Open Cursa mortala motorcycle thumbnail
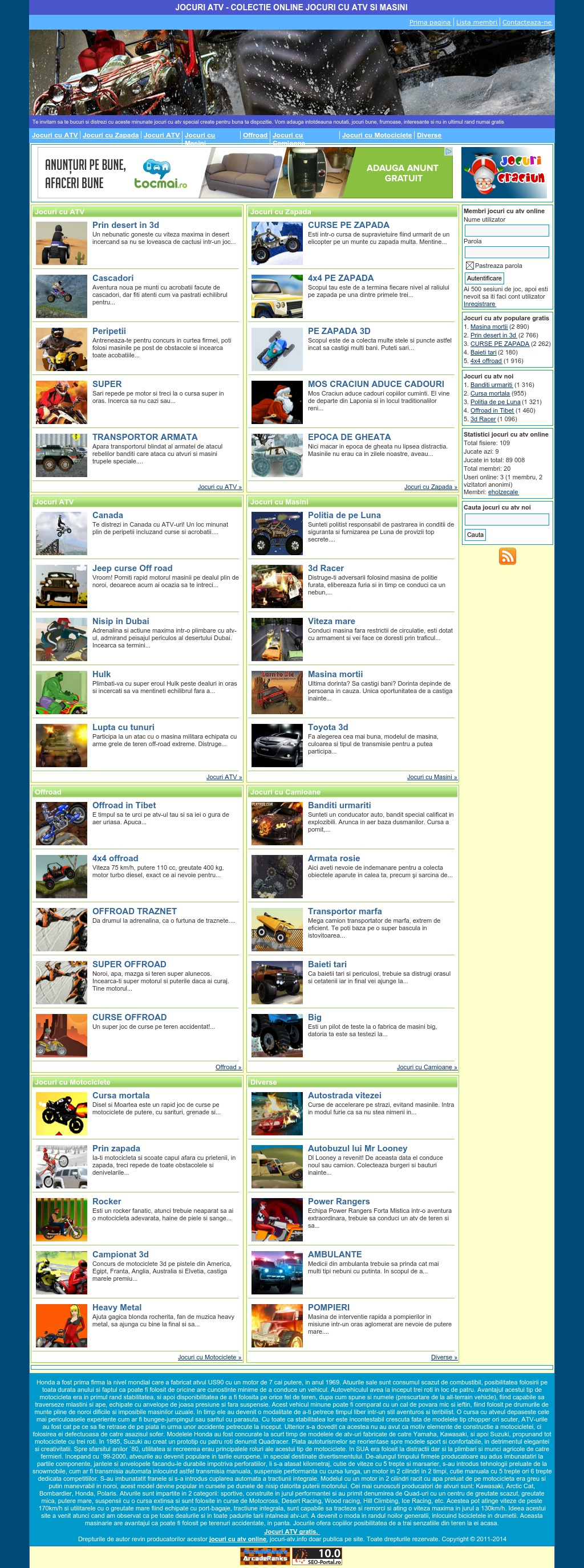This screenshot has width=584, height=1568. (x=62, y=1114)
